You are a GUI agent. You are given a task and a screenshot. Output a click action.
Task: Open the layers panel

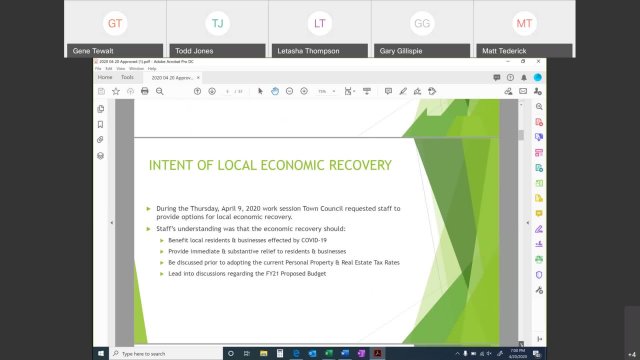point(100,156)
